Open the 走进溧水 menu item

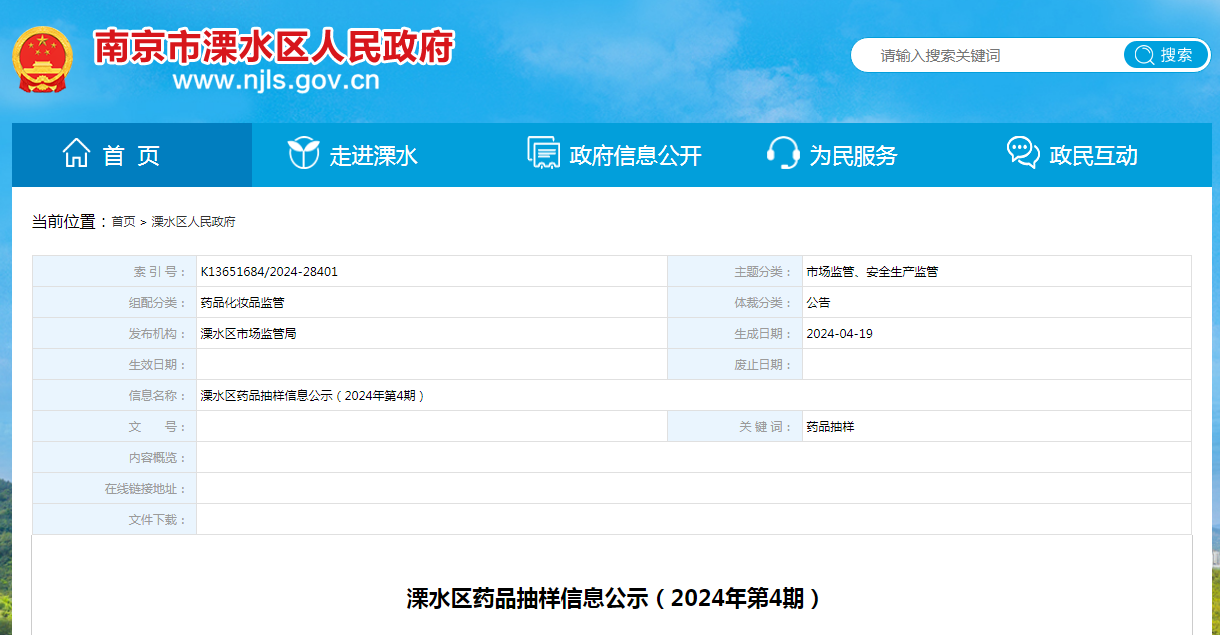[373, 156]
